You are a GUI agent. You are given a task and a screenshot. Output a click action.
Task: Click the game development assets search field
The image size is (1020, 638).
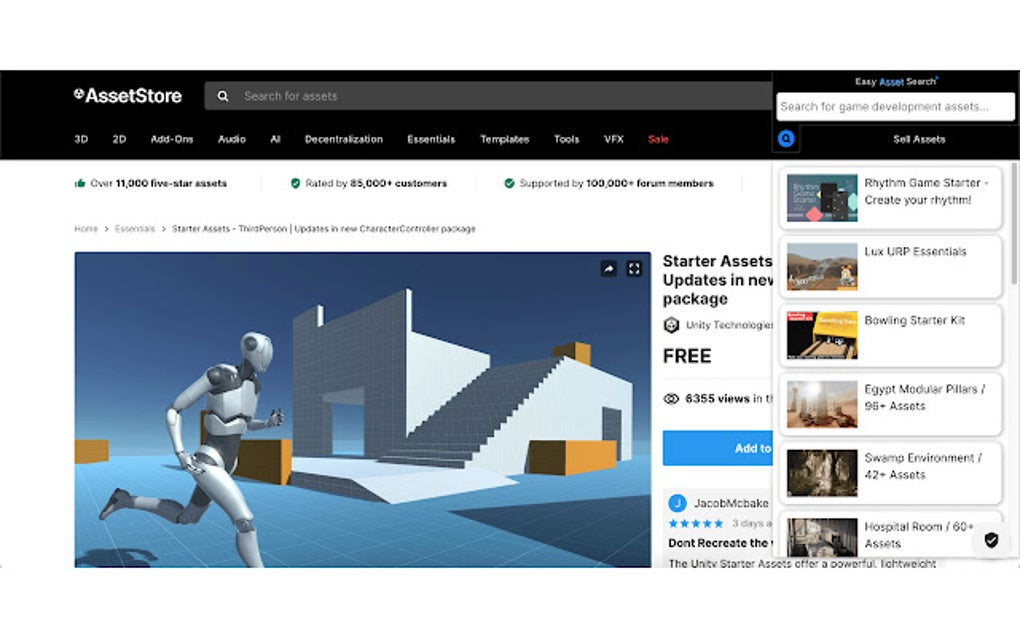897,106
